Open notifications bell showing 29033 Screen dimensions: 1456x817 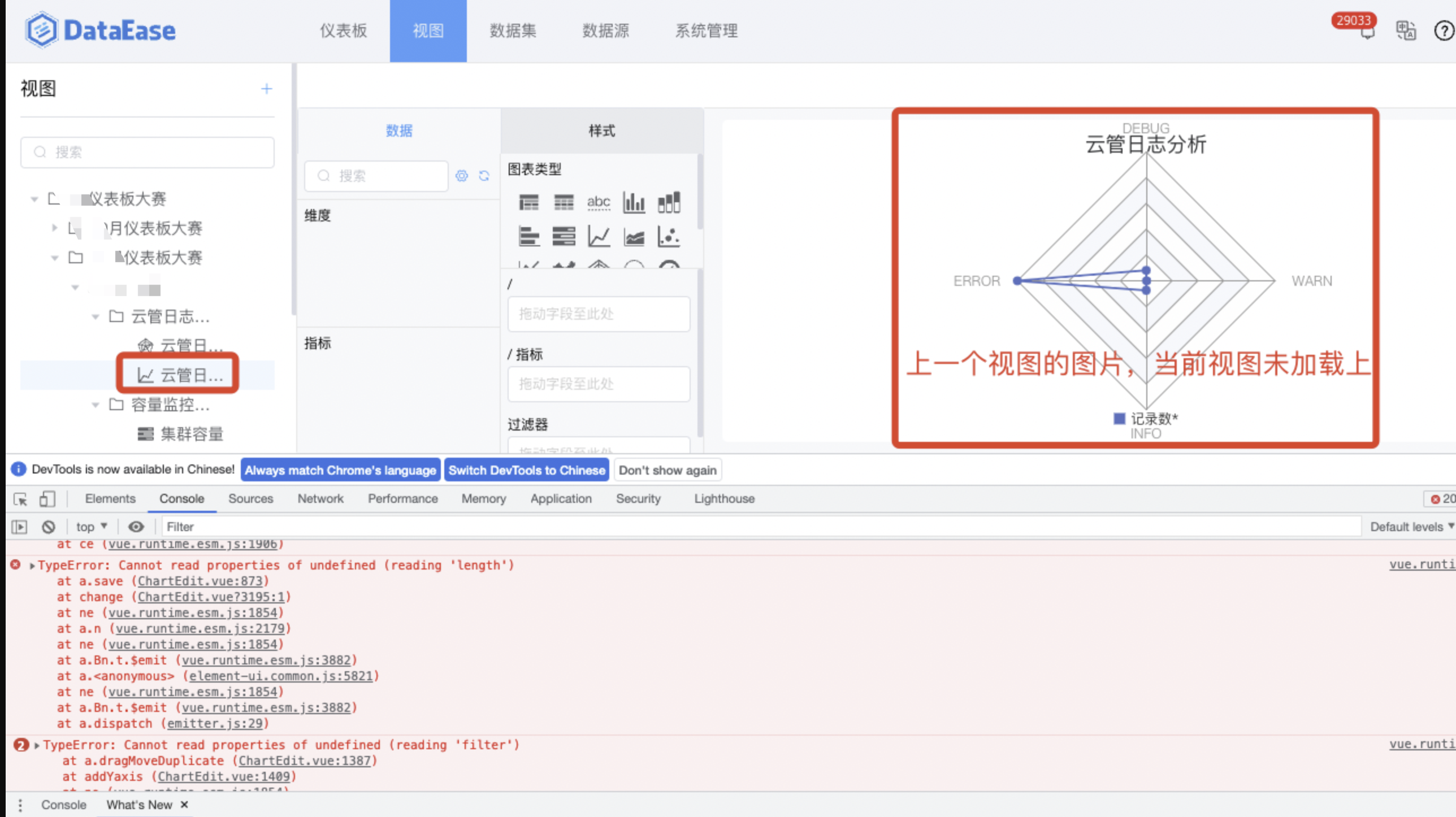(1367, 33)
